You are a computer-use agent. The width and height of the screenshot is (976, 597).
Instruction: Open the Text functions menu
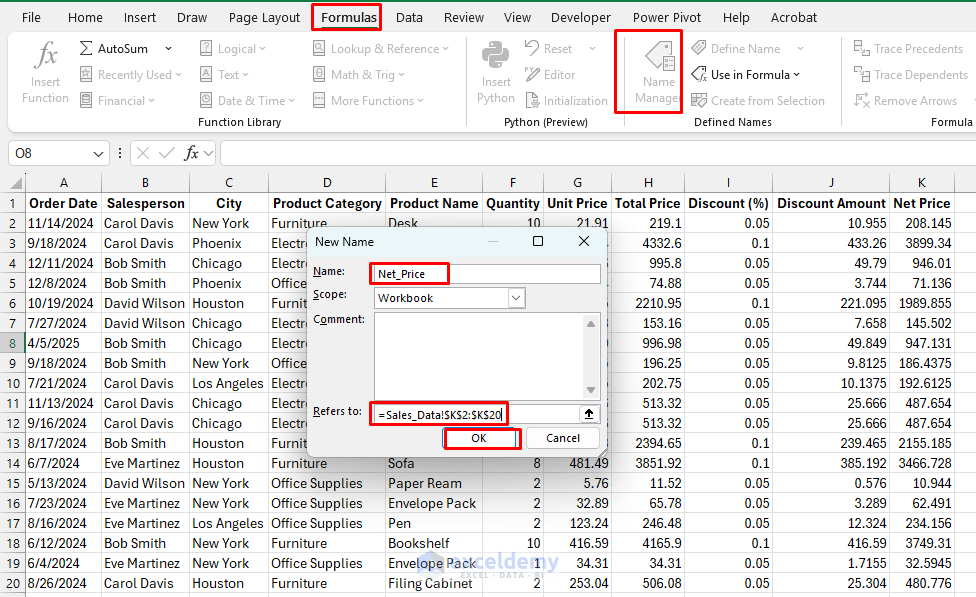pos(224,75)
